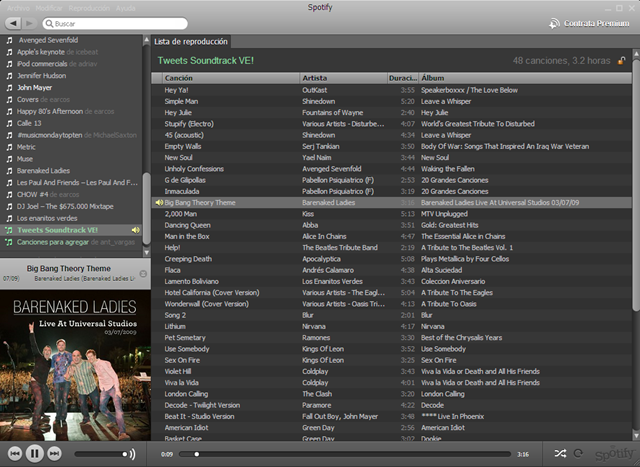Viewport: 640px width, 467px height.
Task: Sort by the Artista column header
Action: (343, 78)
